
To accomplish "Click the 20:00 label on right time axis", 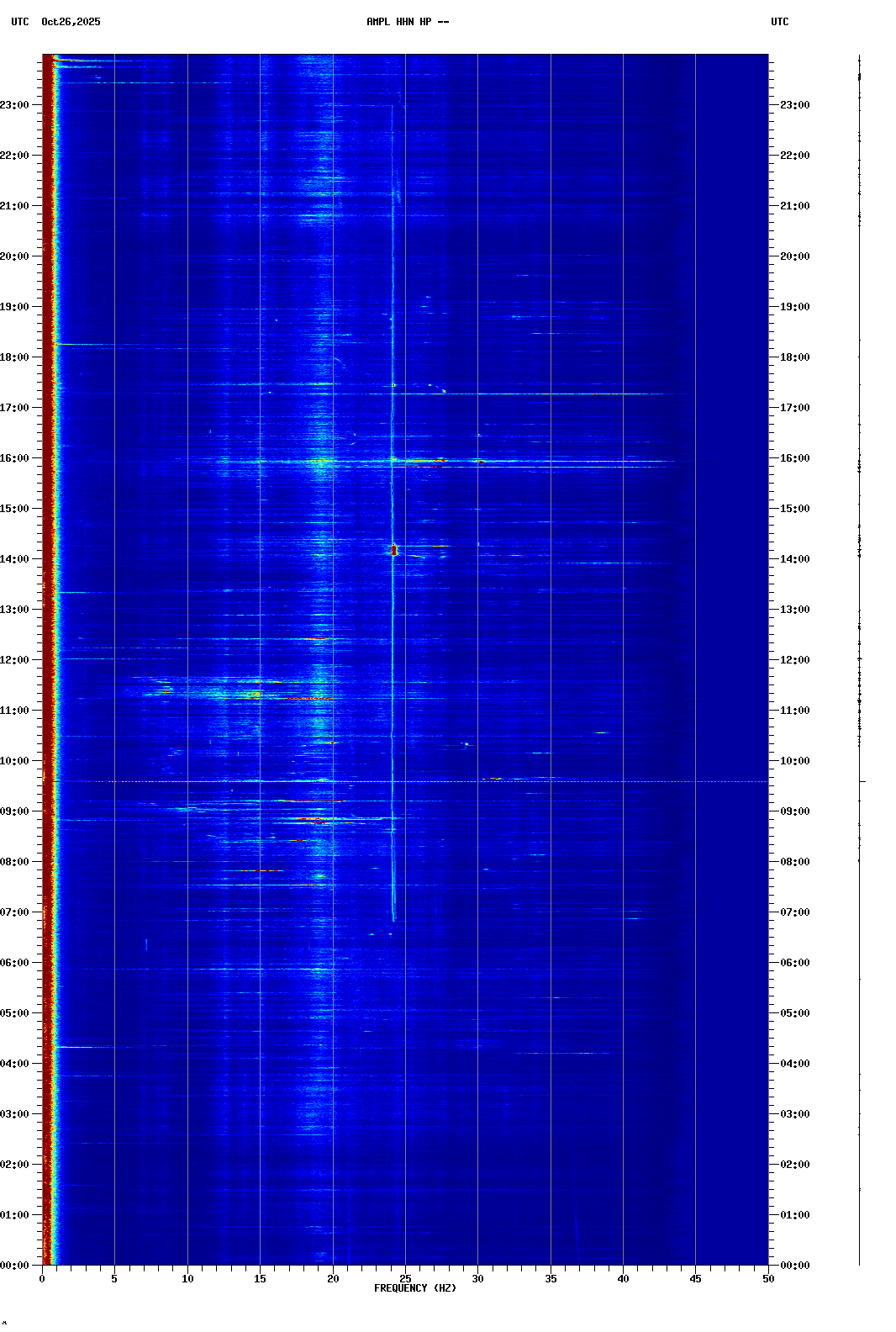I will [794, 256].
